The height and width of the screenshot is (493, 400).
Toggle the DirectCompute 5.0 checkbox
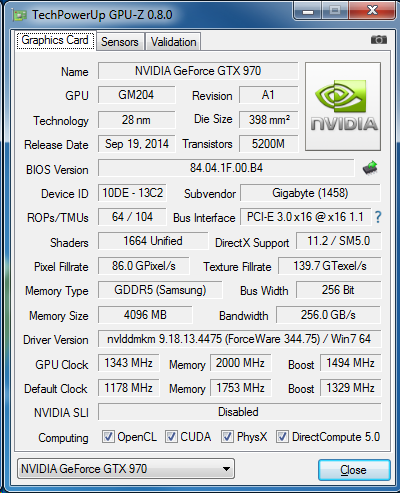coord(282,436)
